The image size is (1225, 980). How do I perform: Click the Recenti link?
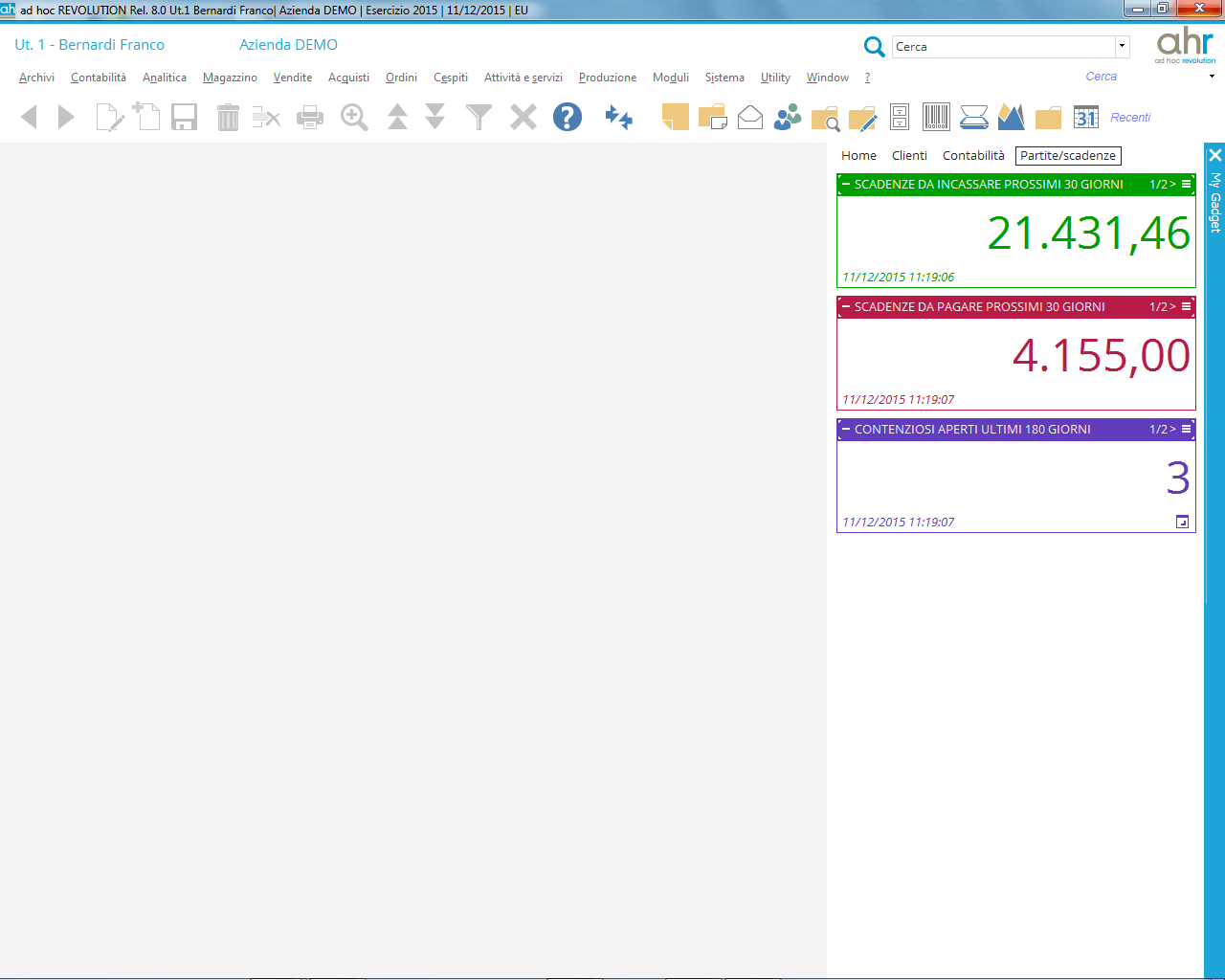tap(1130, 118)
